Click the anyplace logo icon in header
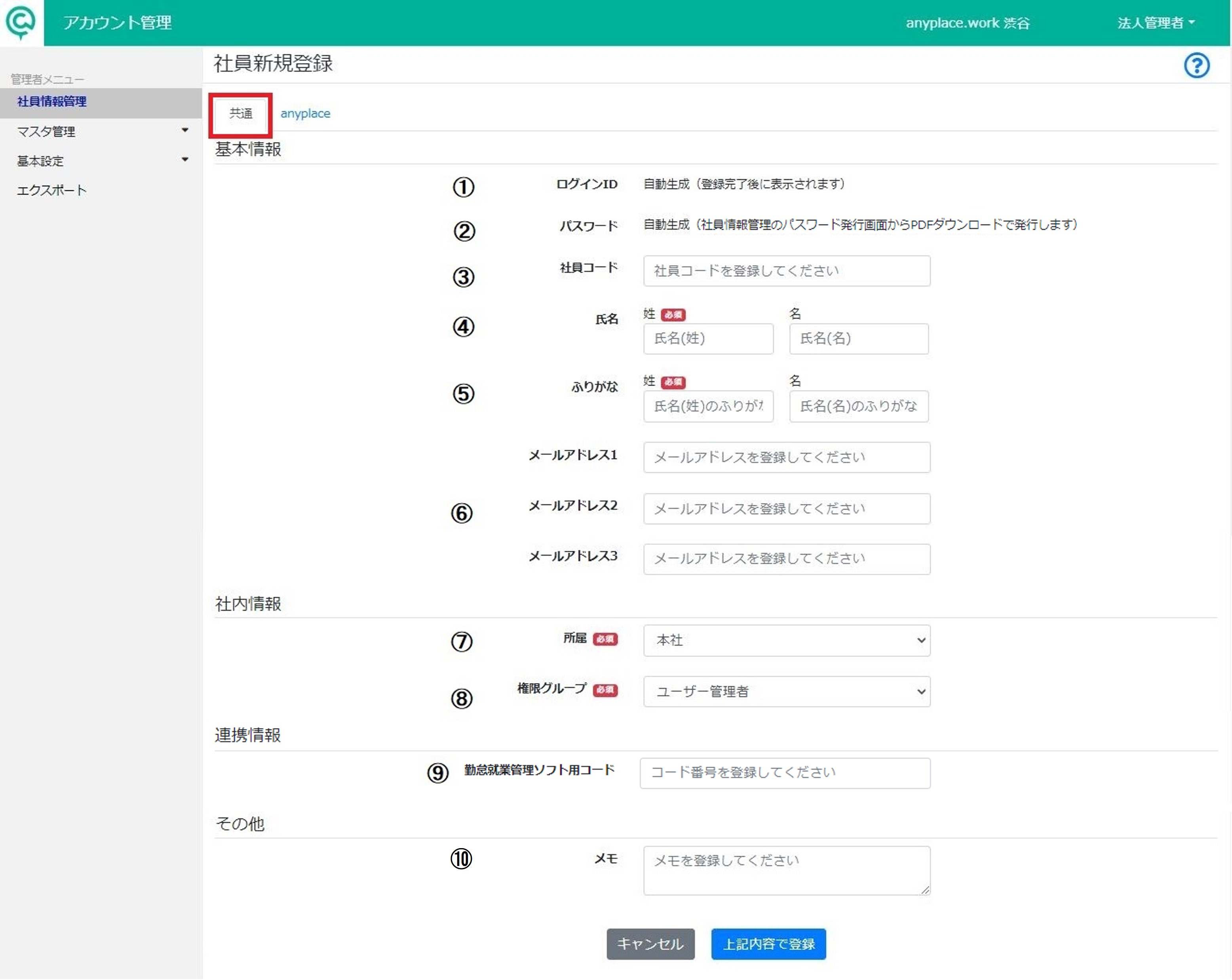 pyautogui.click(x=21, y=22)
